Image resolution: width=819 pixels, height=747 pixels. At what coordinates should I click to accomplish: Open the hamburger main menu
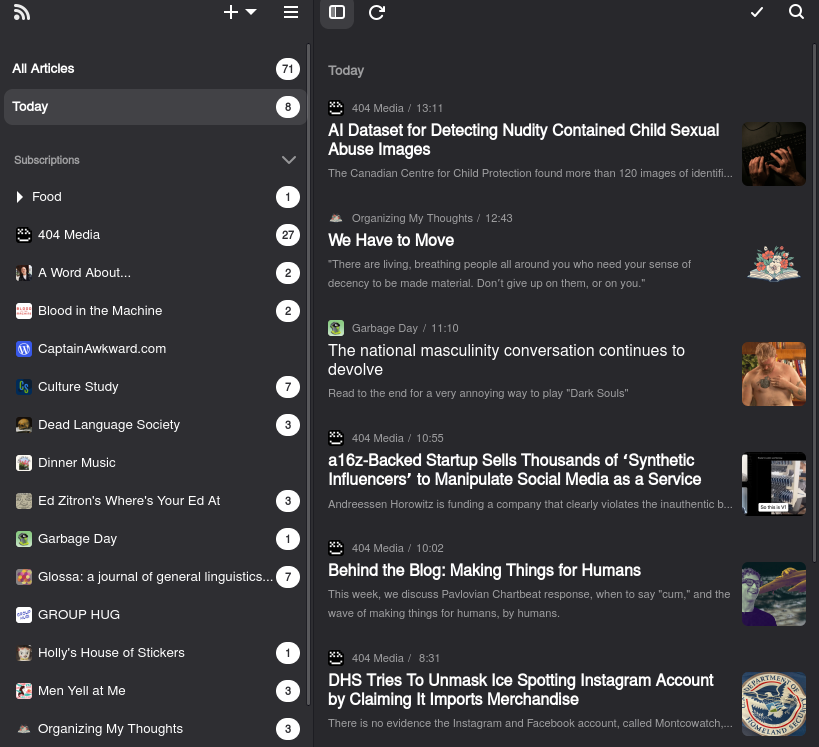[x=291, y=12]
